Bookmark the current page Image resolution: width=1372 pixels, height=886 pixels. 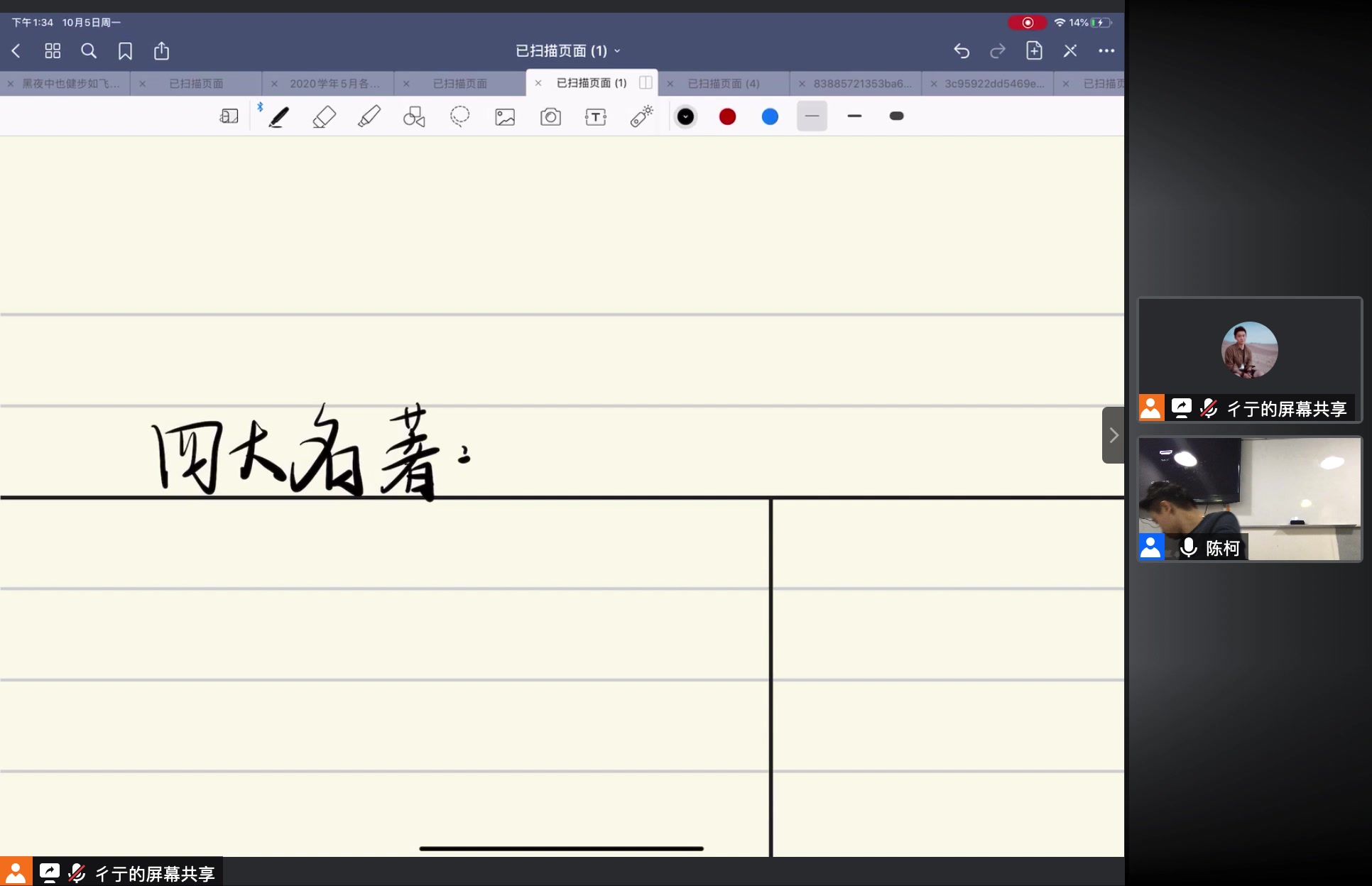coord(125,51)
